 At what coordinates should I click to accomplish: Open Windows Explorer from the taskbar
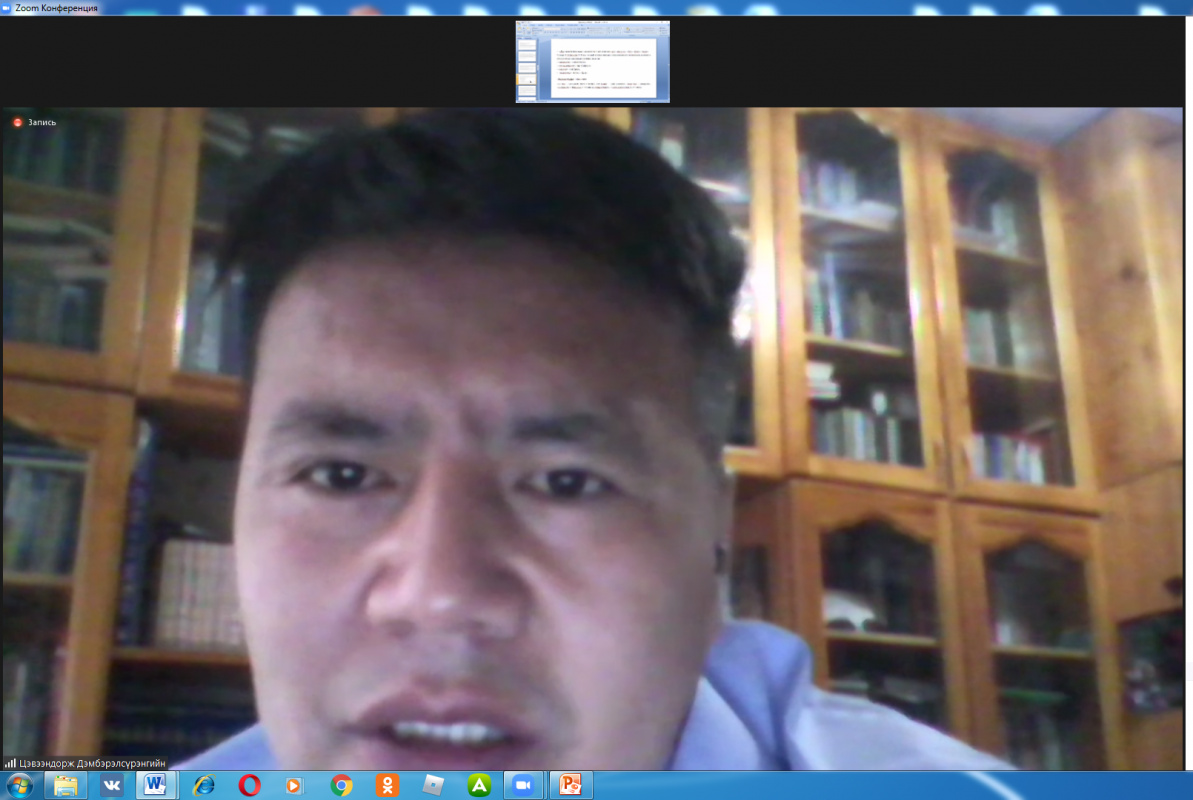(x=66, y=786)
